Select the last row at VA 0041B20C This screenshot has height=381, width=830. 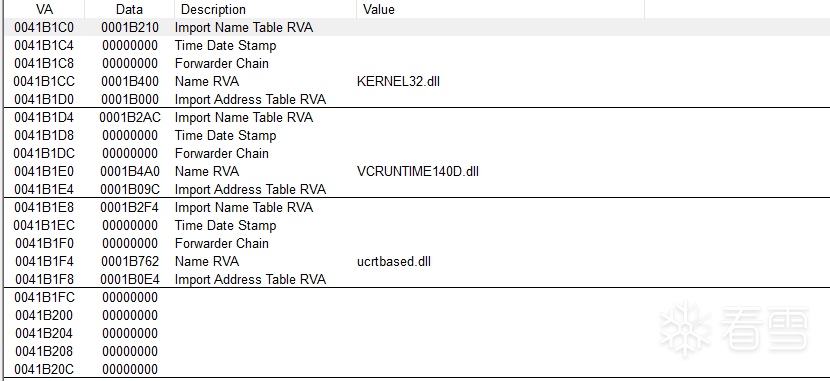tap(417, 369)
